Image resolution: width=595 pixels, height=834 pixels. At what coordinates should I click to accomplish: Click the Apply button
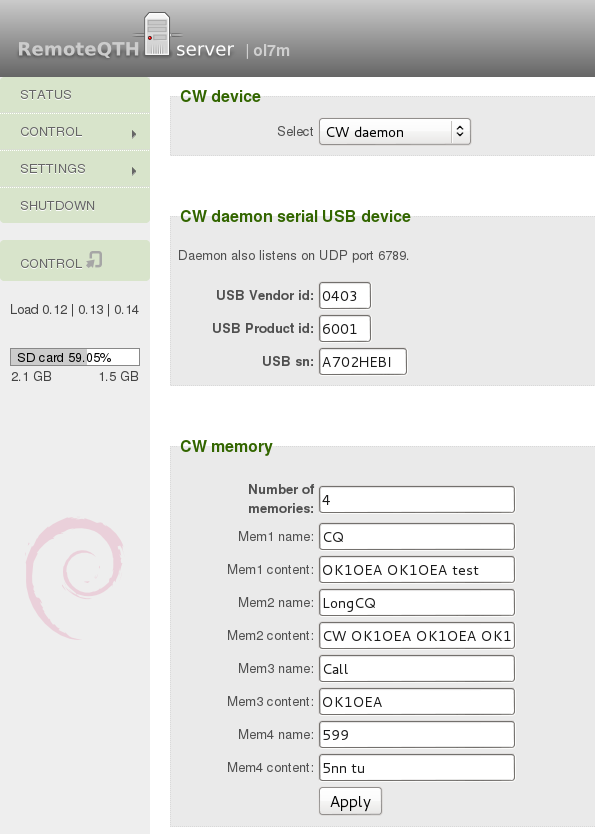point(350,801)
